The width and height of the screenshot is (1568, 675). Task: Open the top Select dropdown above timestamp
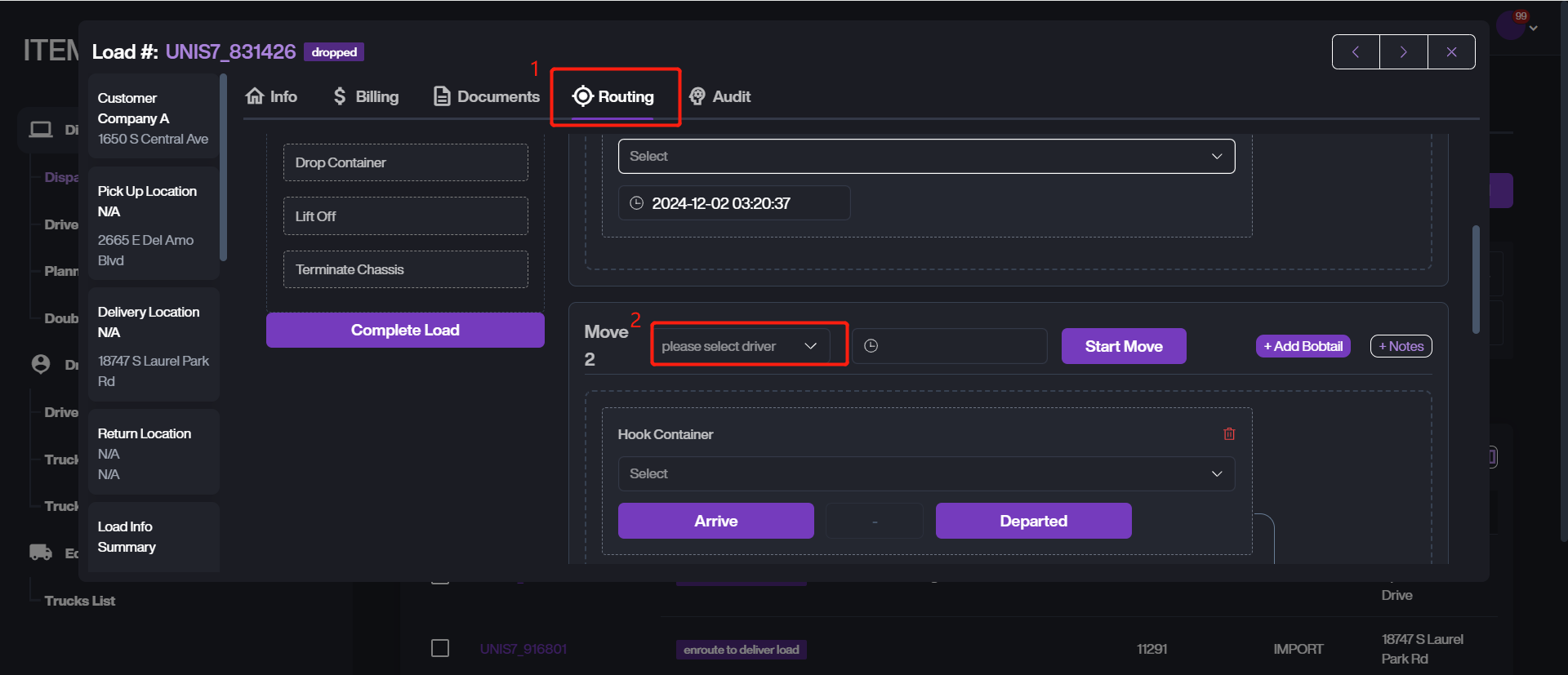coord(926,156)
